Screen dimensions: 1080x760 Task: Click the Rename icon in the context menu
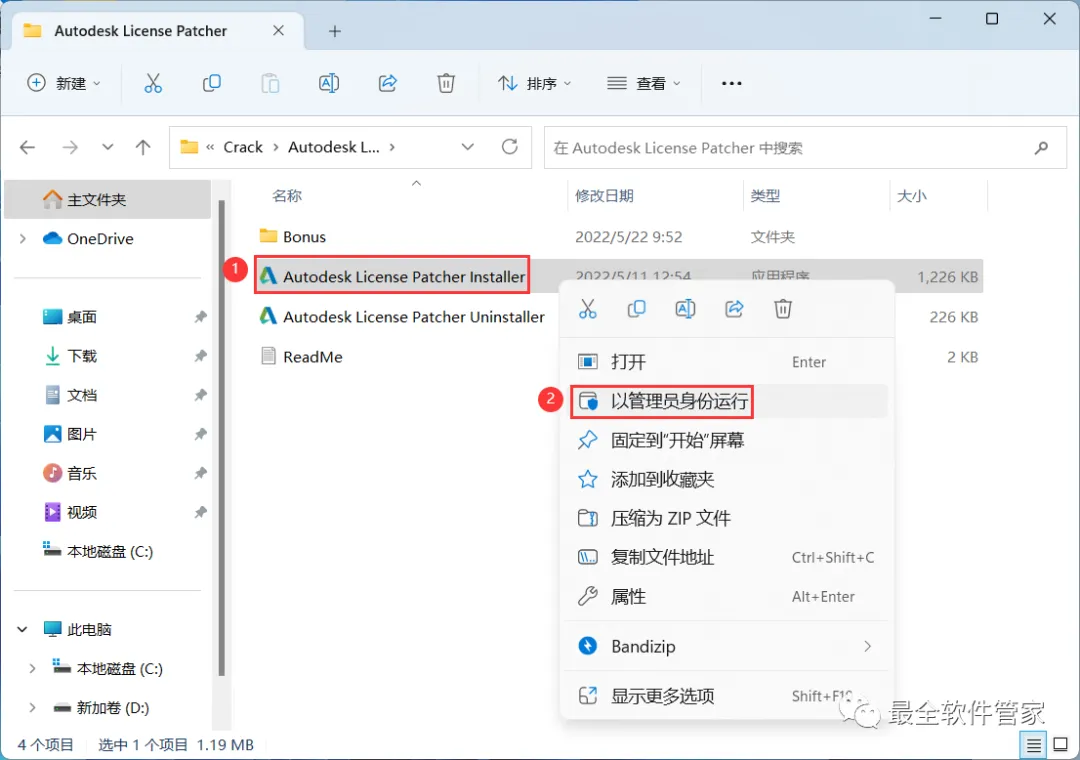tap(685, 309)
